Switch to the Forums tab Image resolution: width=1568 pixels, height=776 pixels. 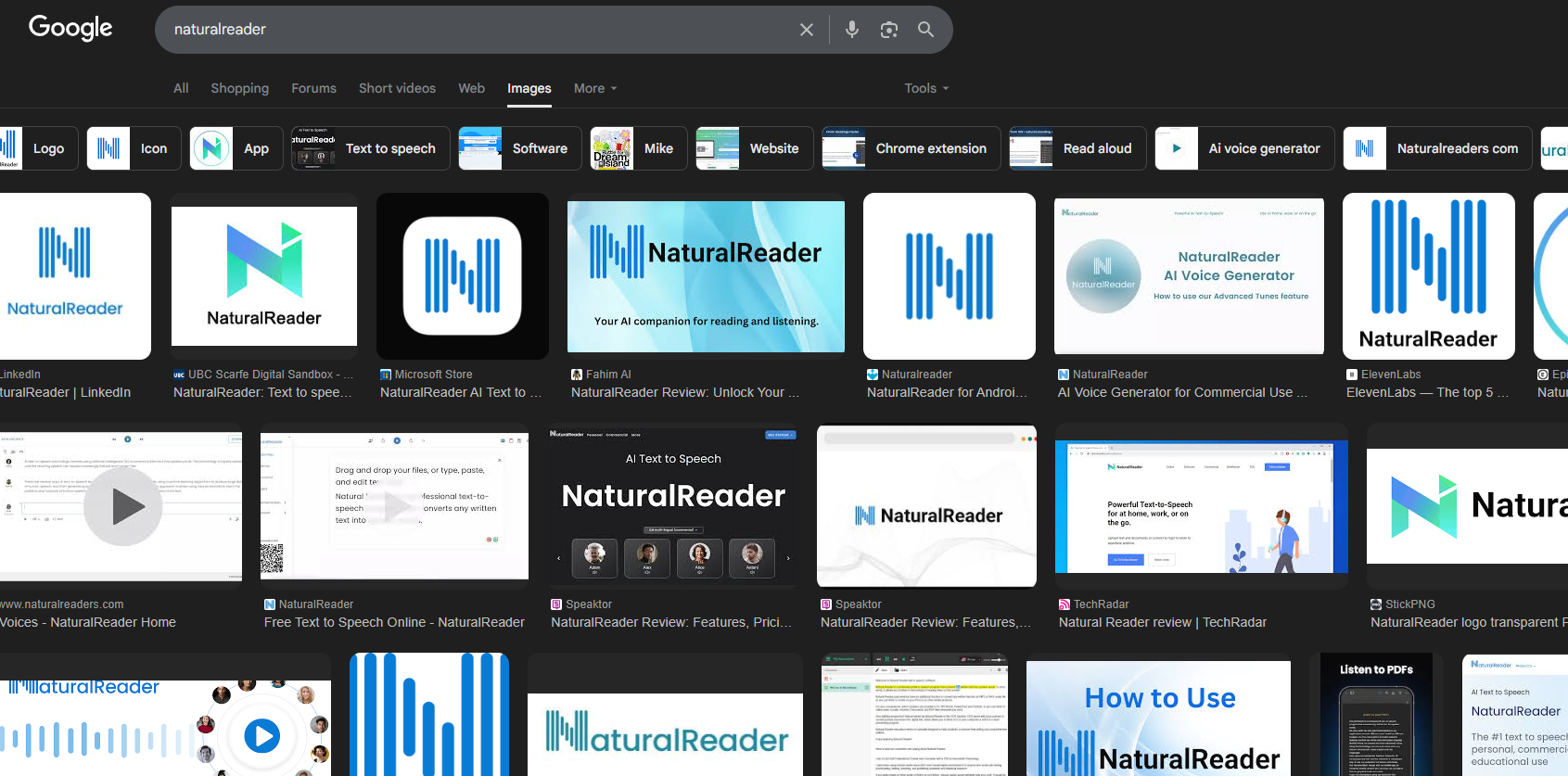[313, 88]
